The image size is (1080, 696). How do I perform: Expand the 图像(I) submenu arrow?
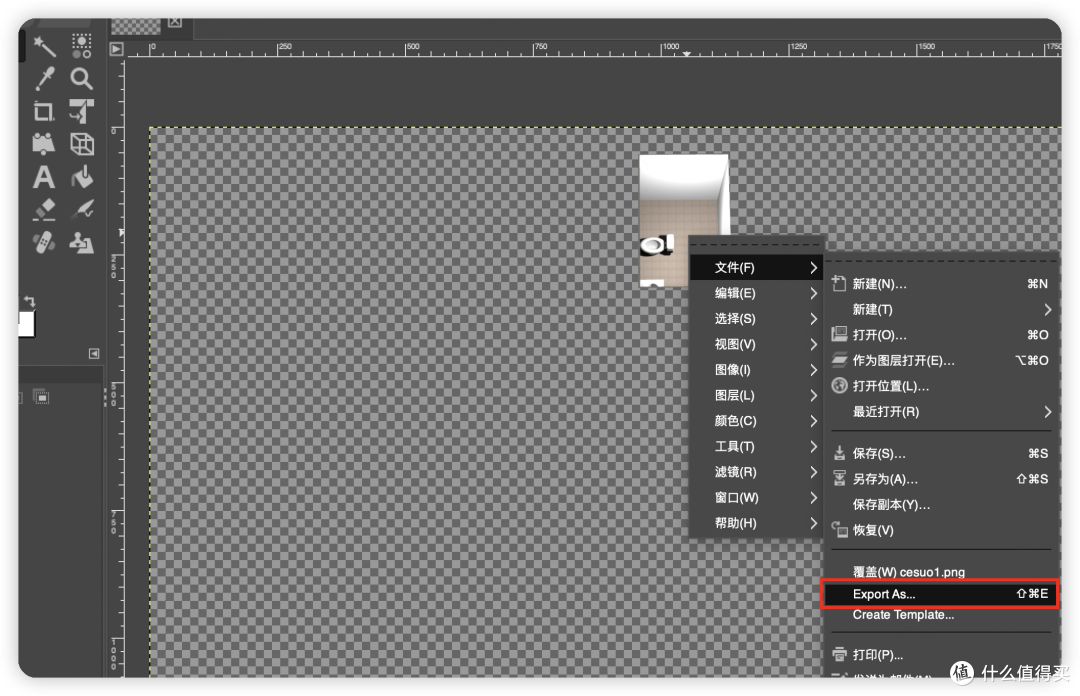[813, 369]
